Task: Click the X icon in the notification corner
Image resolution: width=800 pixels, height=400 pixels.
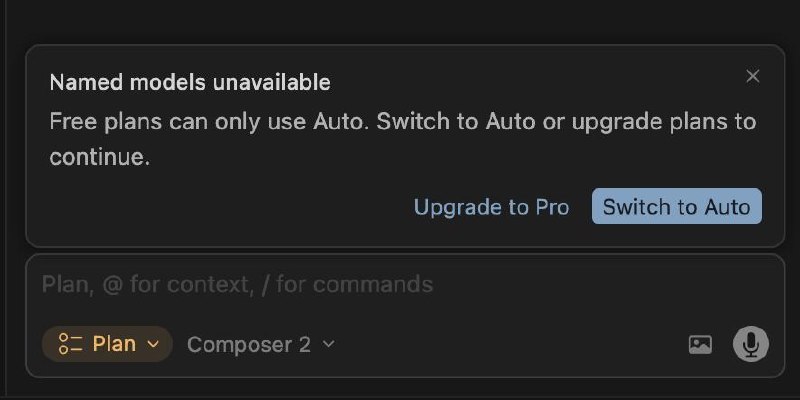Action: (x=753, y=76)
